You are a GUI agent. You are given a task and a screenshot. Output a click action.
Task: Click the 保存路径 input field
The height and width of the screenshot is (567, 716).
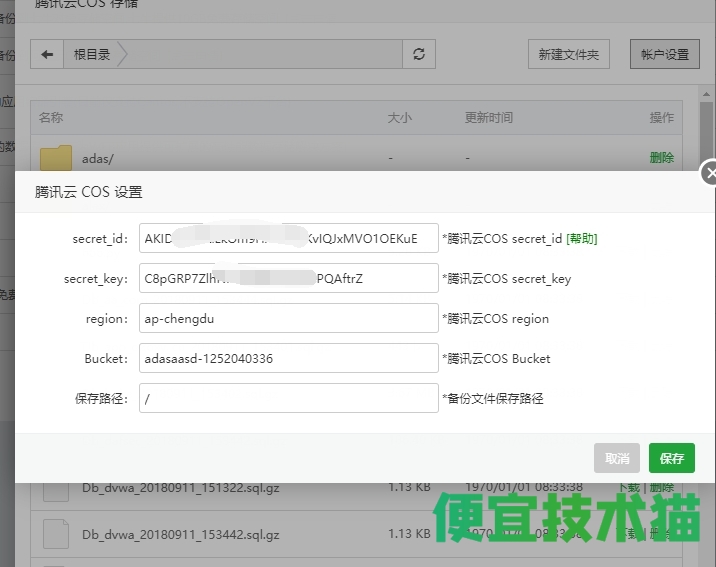tap(289, 398)
